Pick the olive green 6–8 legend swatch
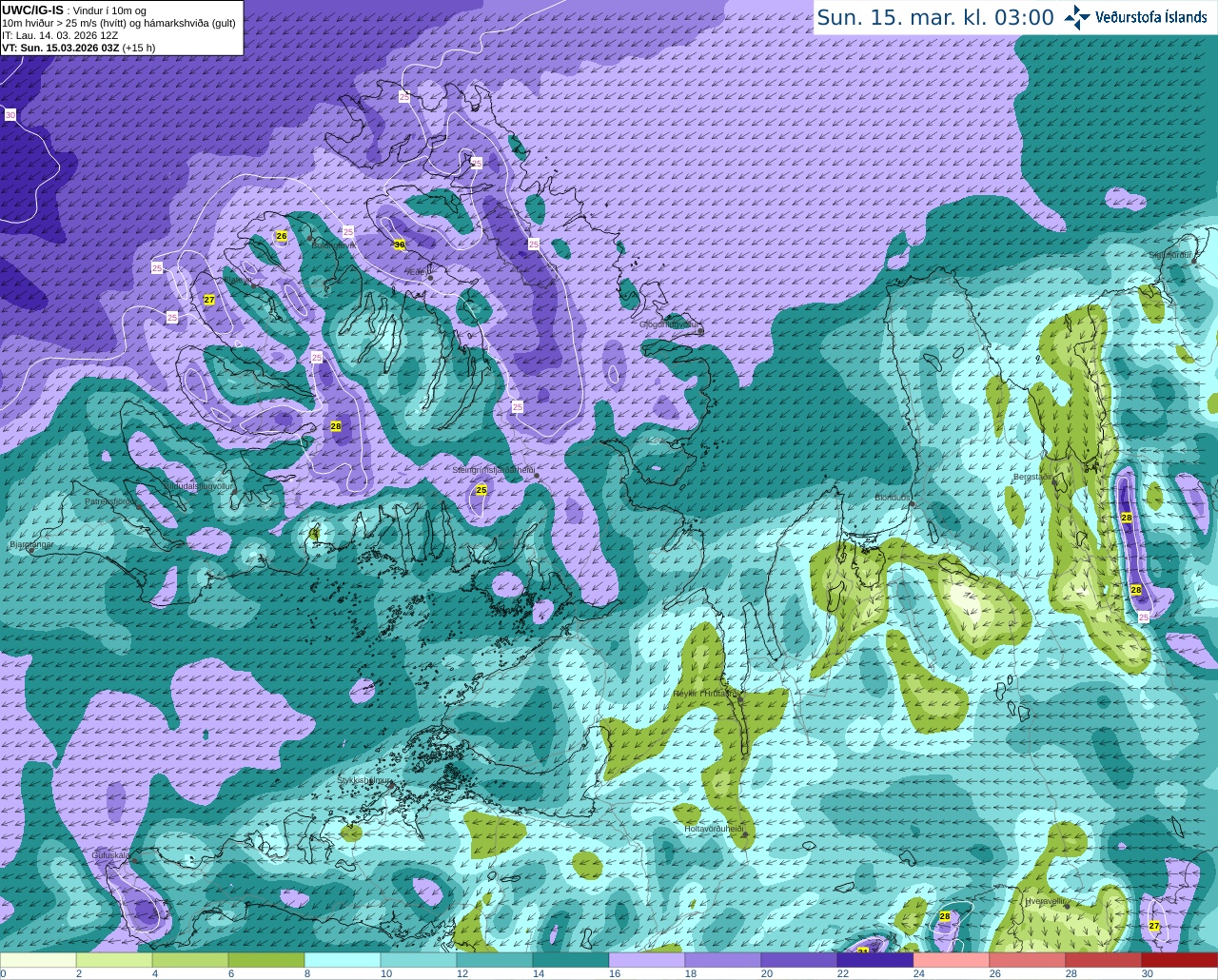 266,960
